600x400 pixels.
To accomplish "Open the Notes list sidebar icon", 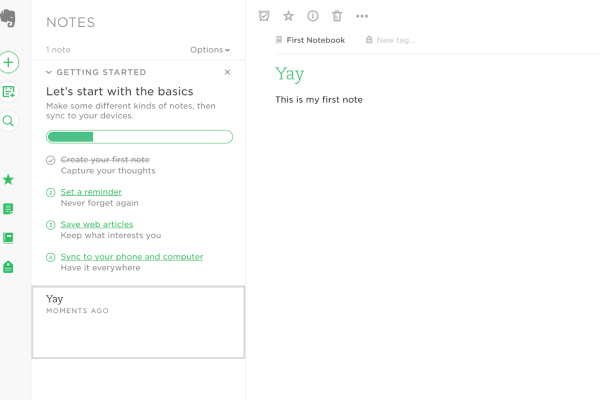I will [x=8, y=209].
